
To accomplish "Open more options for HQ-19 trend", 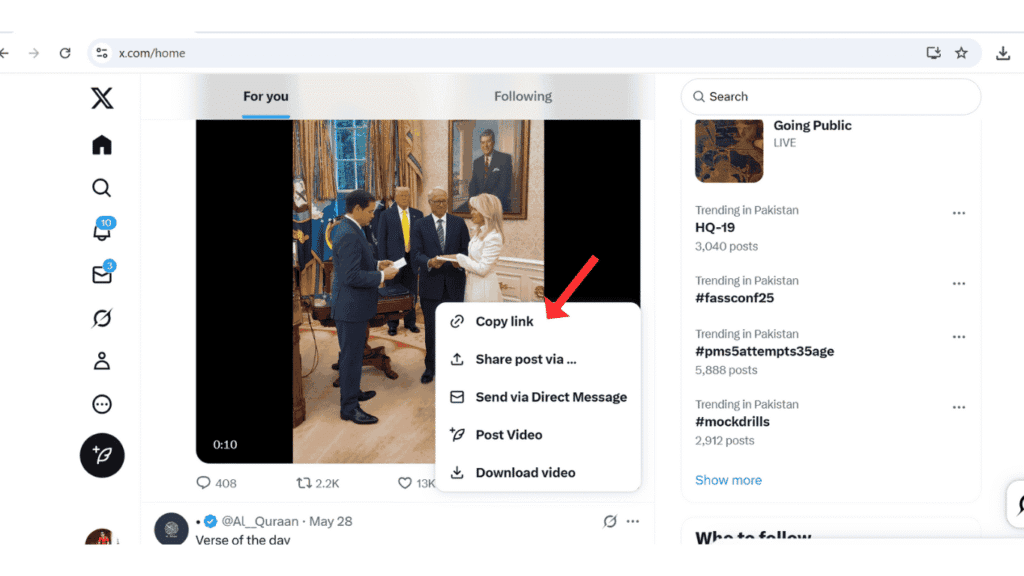I will pyautogui.click(x=959, y=213).
